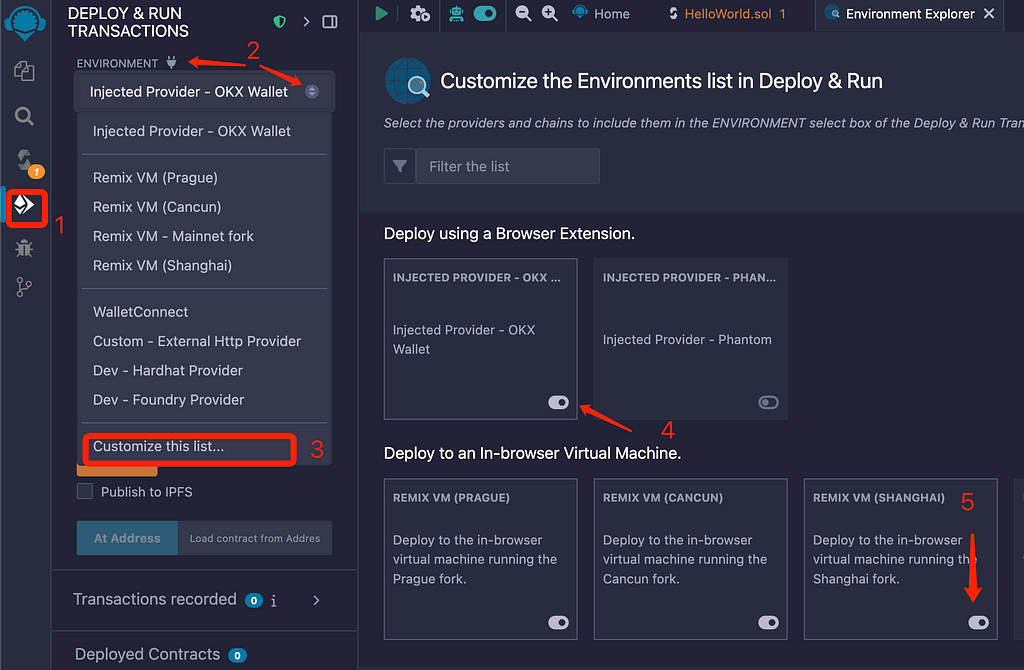Toggle the Remix VM (Shanghai) card switch

(x=978, y=622)
